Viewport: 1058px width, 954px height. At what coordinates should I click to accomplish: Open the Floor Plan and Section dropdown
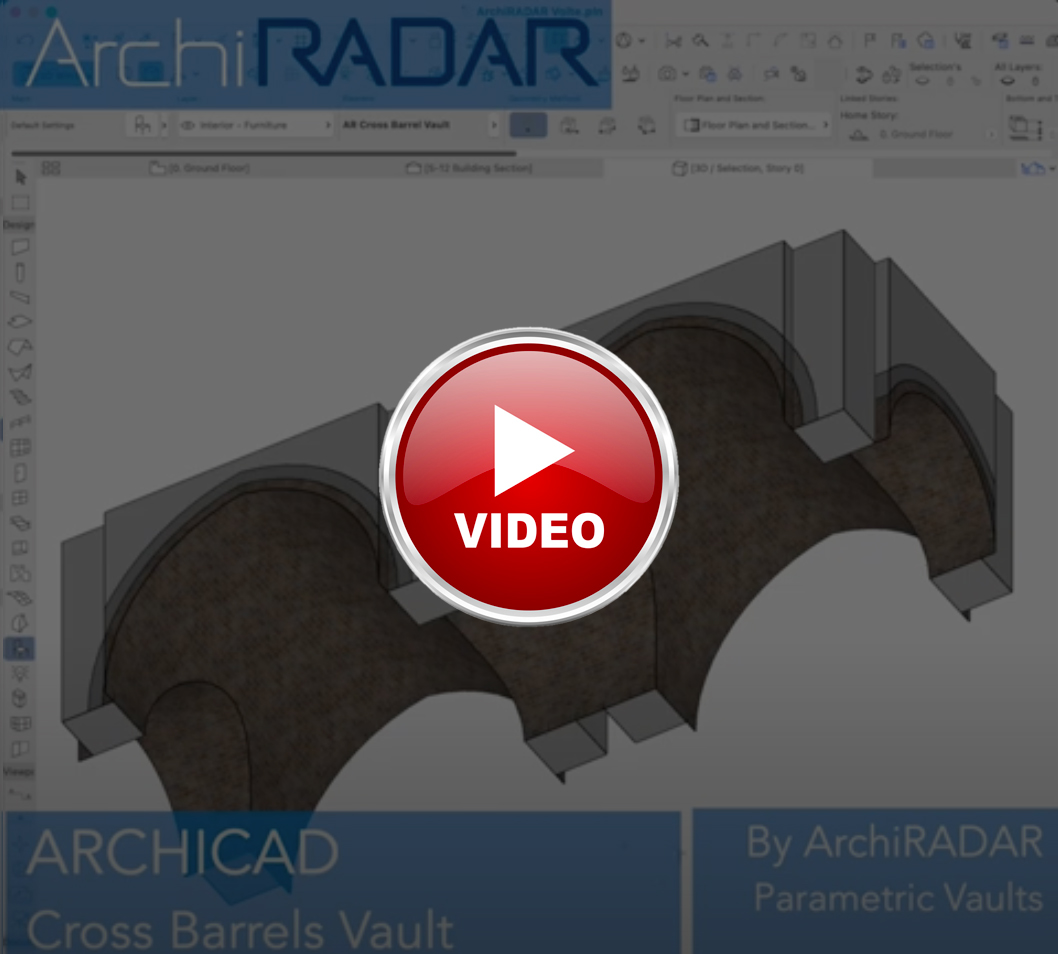coord(755,125)
